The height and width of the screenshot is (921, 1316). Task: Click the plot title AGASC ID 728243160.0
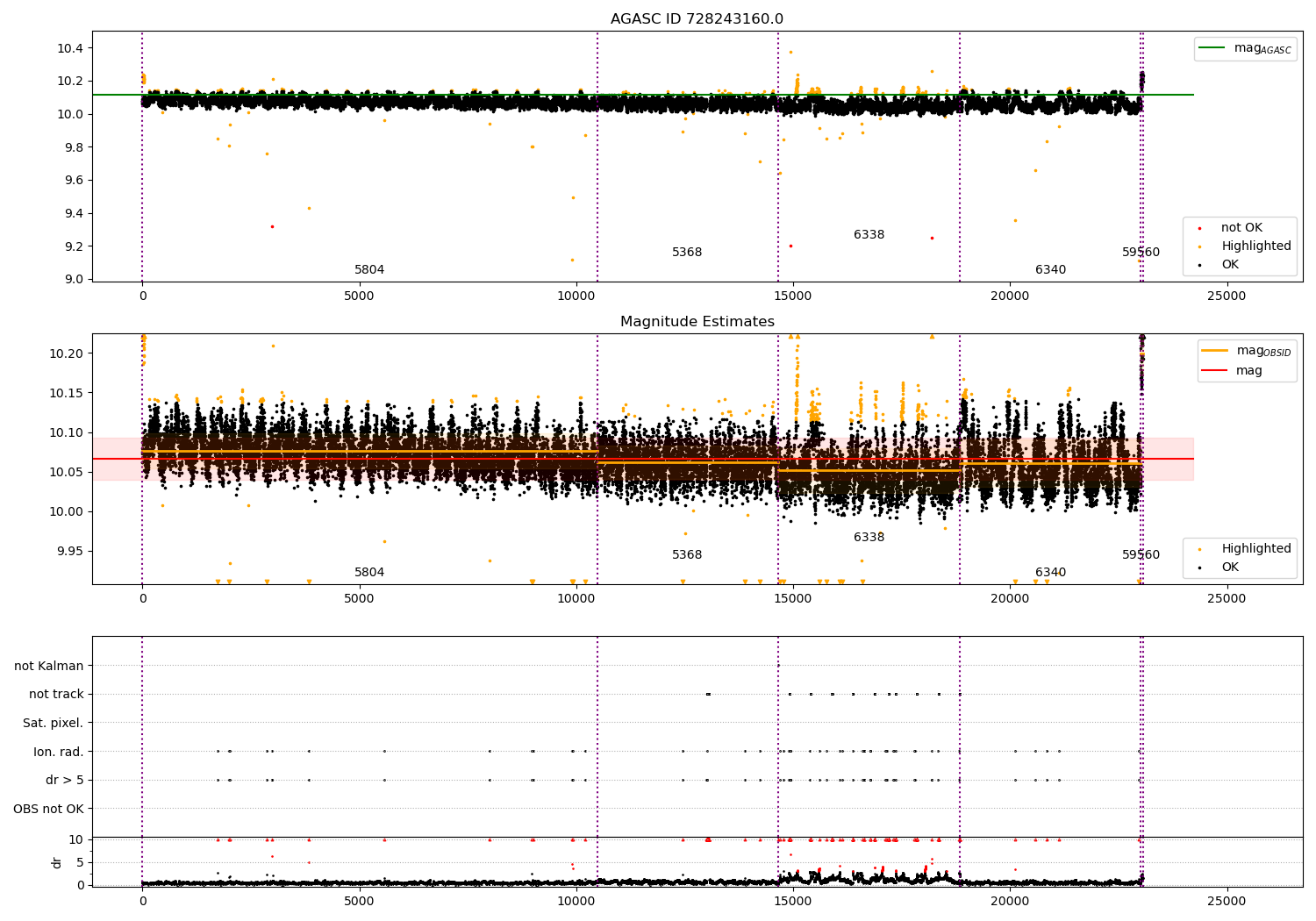point(697,19)
